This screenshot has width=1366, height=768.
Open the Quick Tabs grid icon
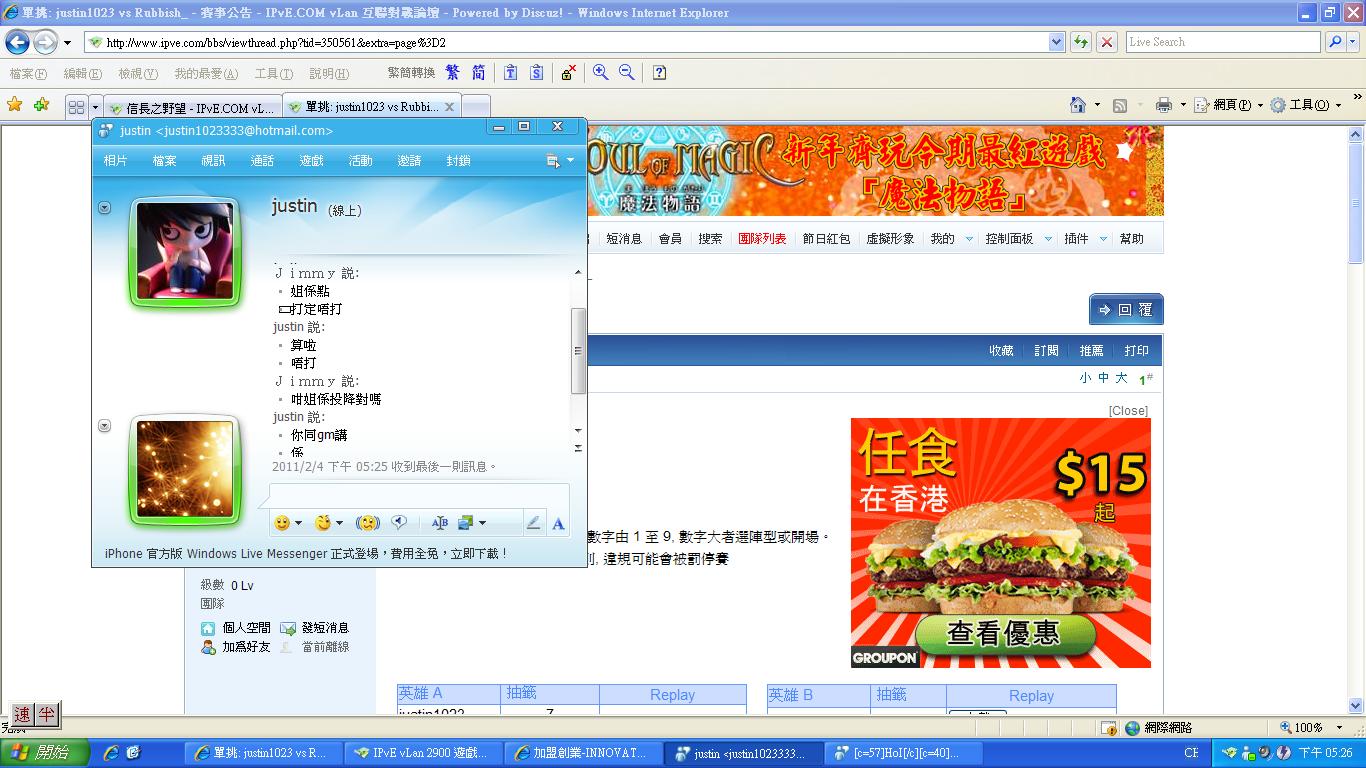(76, 107)
